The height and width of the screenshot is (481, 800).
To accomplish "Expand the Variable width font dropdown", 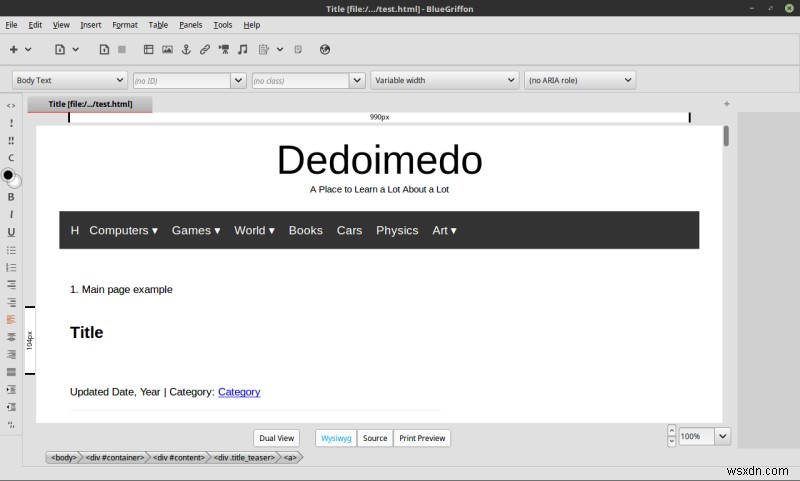I will pos(444,80).
